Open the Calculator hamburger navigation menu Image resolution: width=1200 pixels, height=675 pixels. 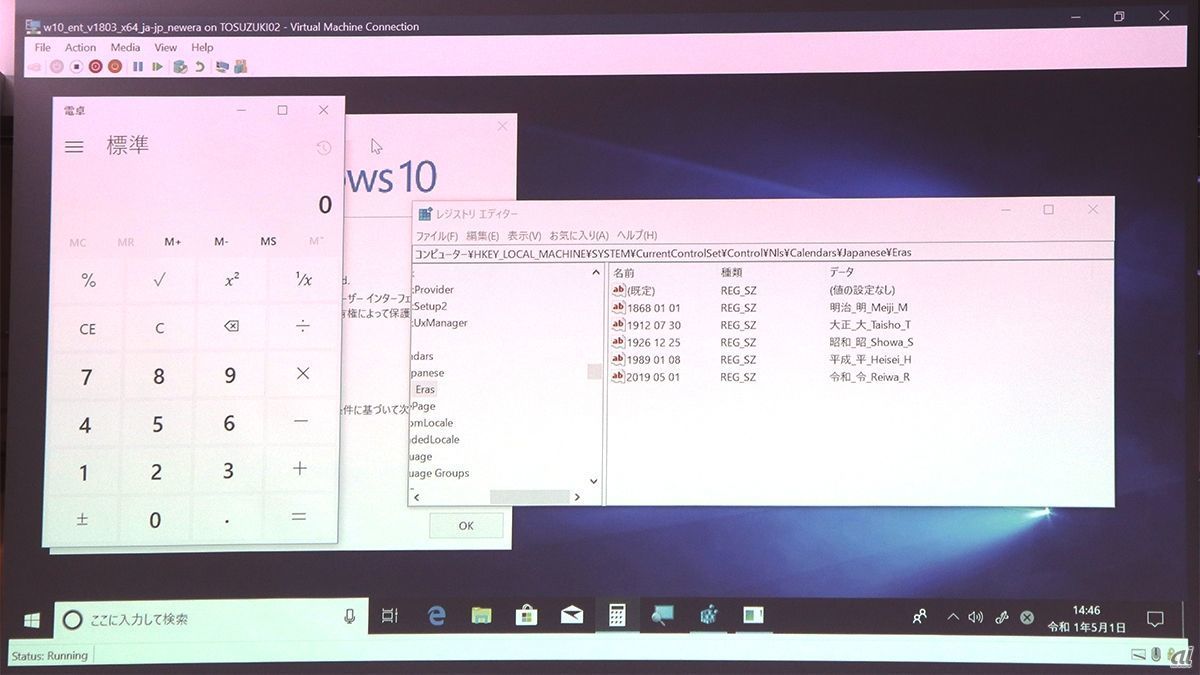74,146
